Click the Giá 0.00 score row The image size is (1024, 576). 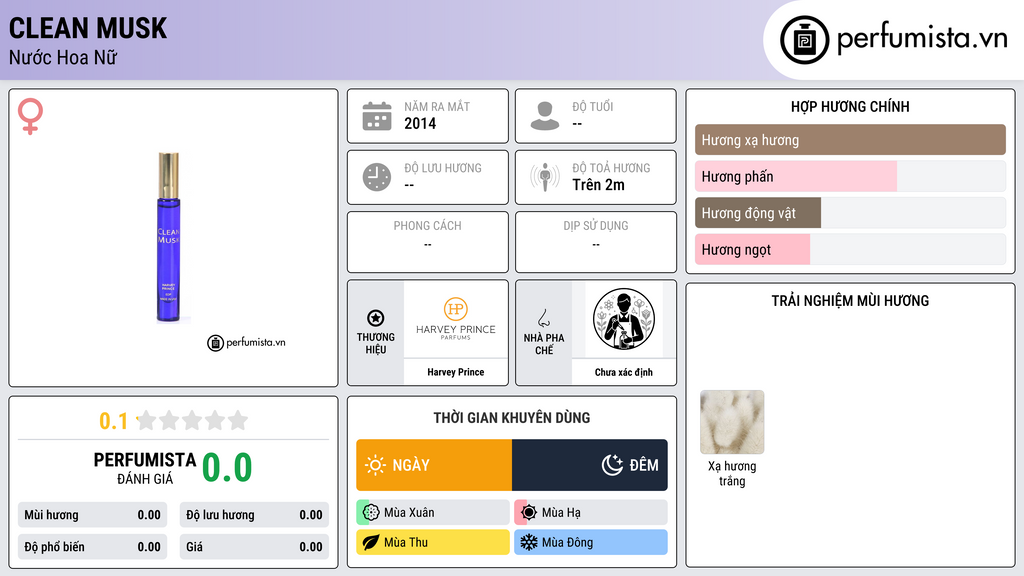pos(254,547)
